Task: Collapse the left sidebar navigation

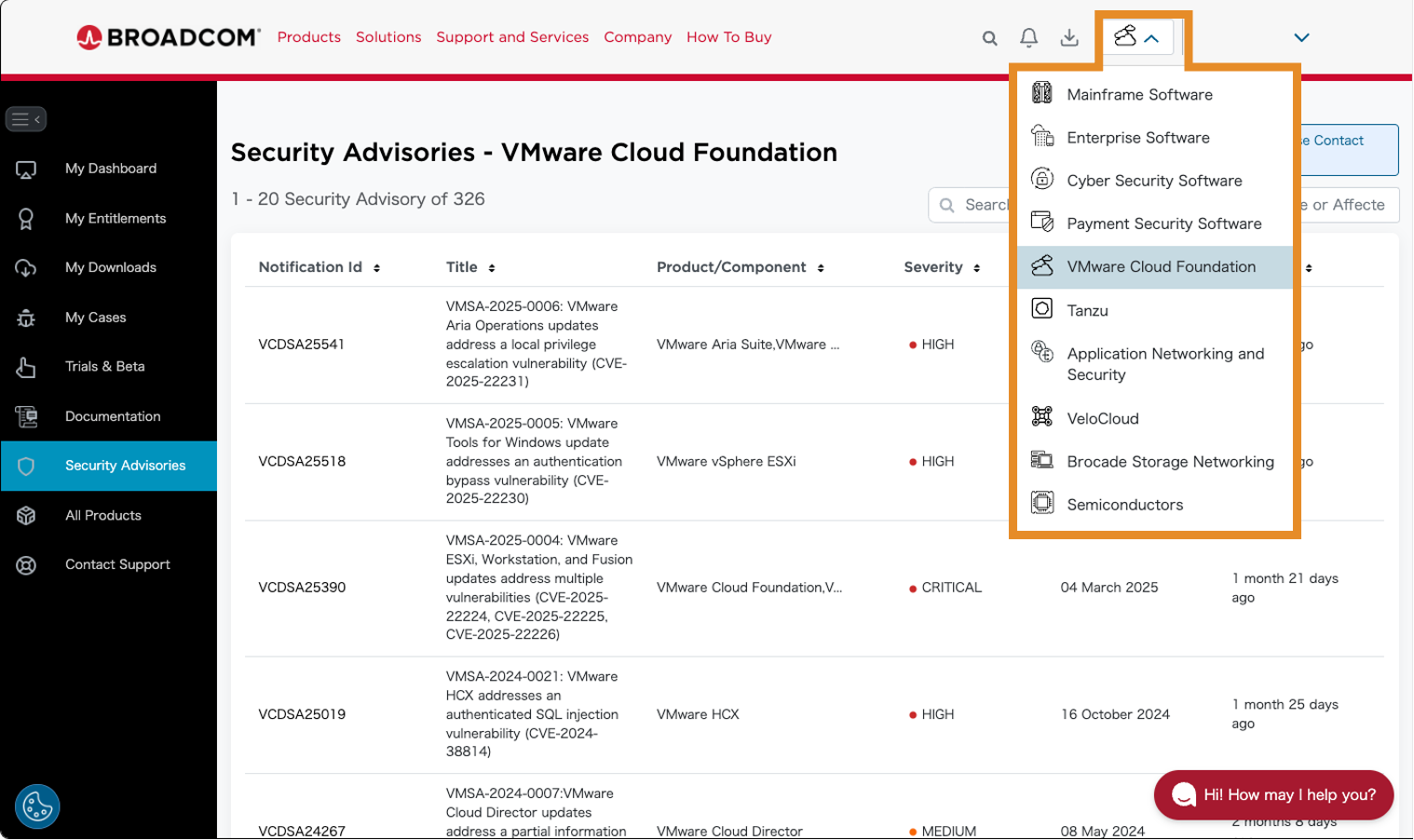Action: tap(26, 119)
